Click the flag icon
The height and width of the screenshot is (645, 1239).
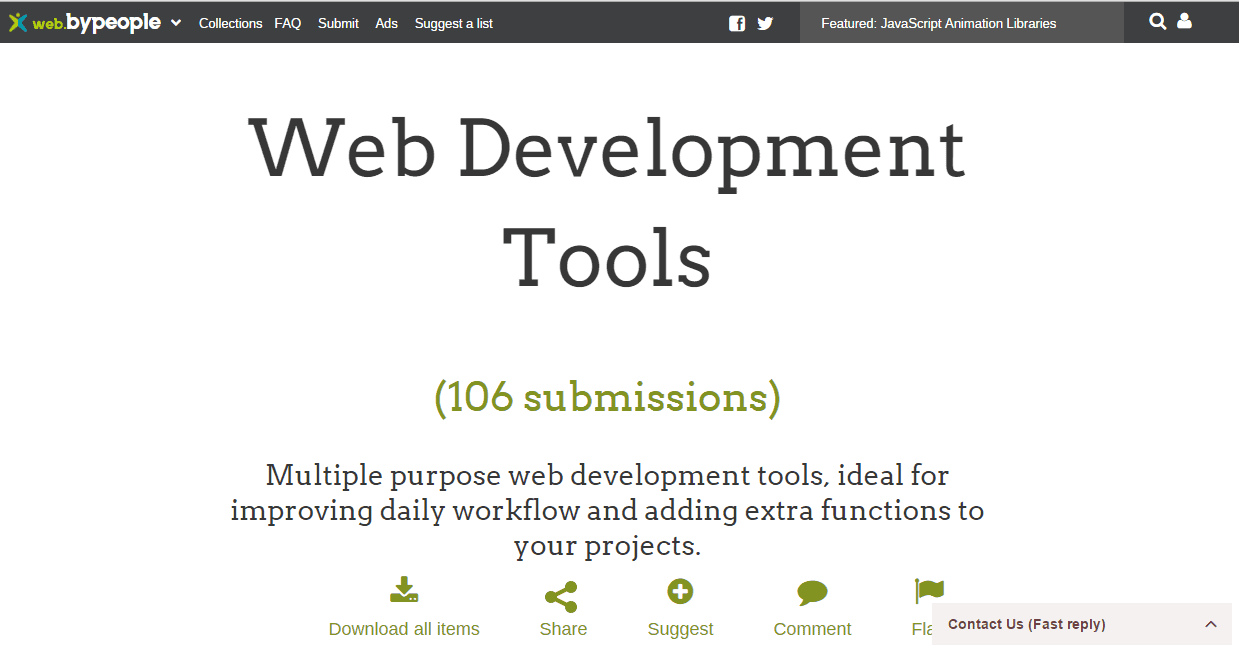(929, 591)
